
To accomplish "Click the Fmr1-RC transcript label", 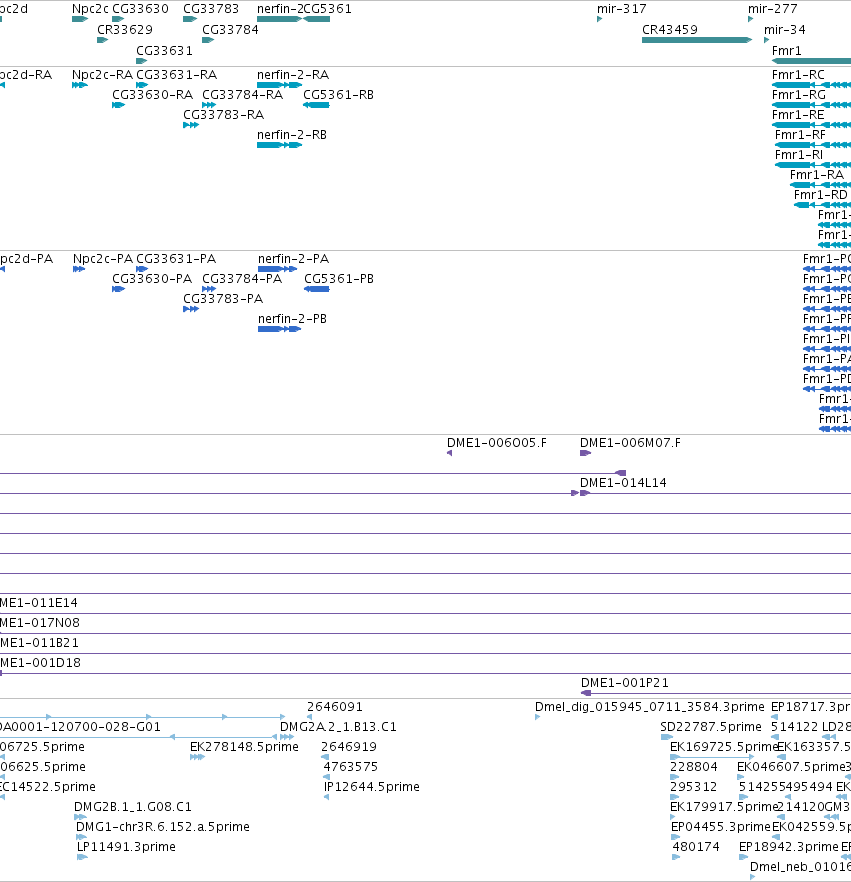I will (798, 75).
